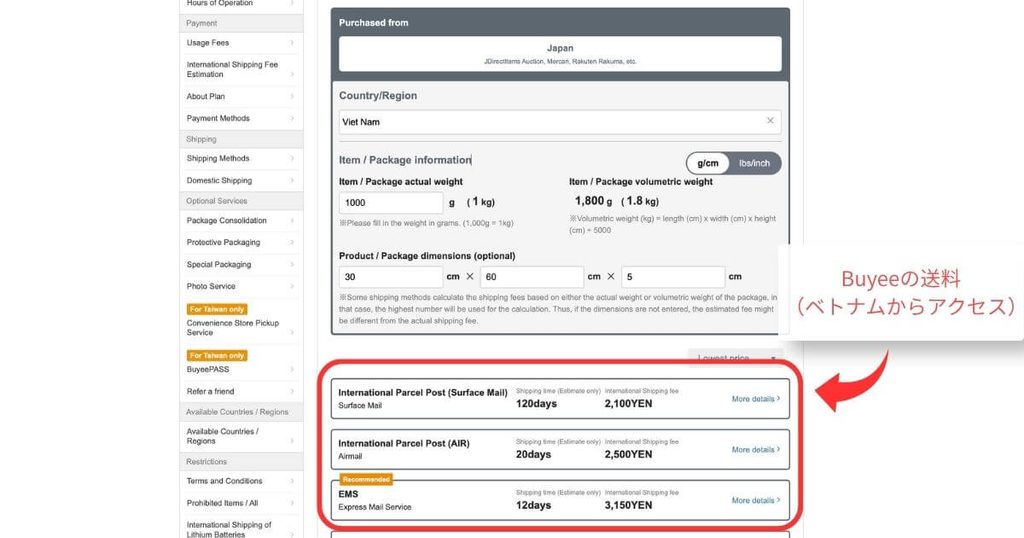Click the chevron next to Payment Methods
This screenshot has width=1024, height=538.
[292, 118]
